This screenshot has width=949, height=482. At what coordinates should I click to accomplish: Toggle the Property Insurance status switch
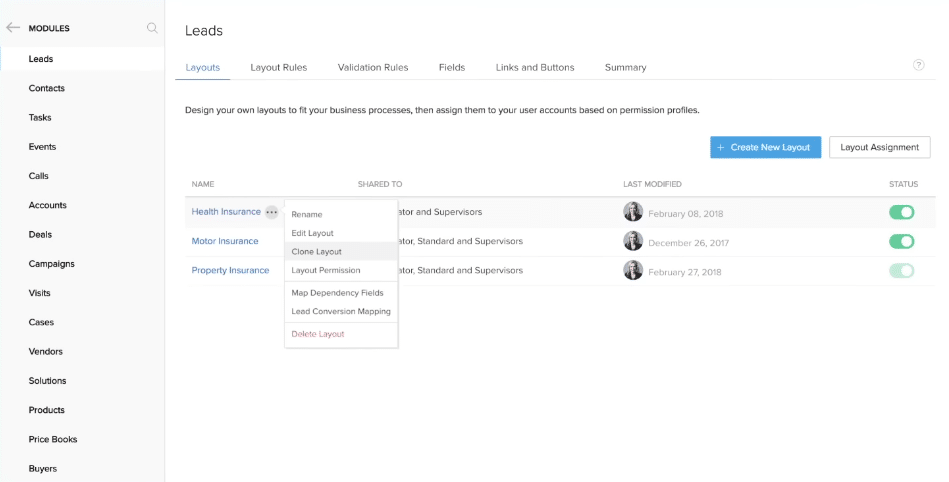click(901, 270)
